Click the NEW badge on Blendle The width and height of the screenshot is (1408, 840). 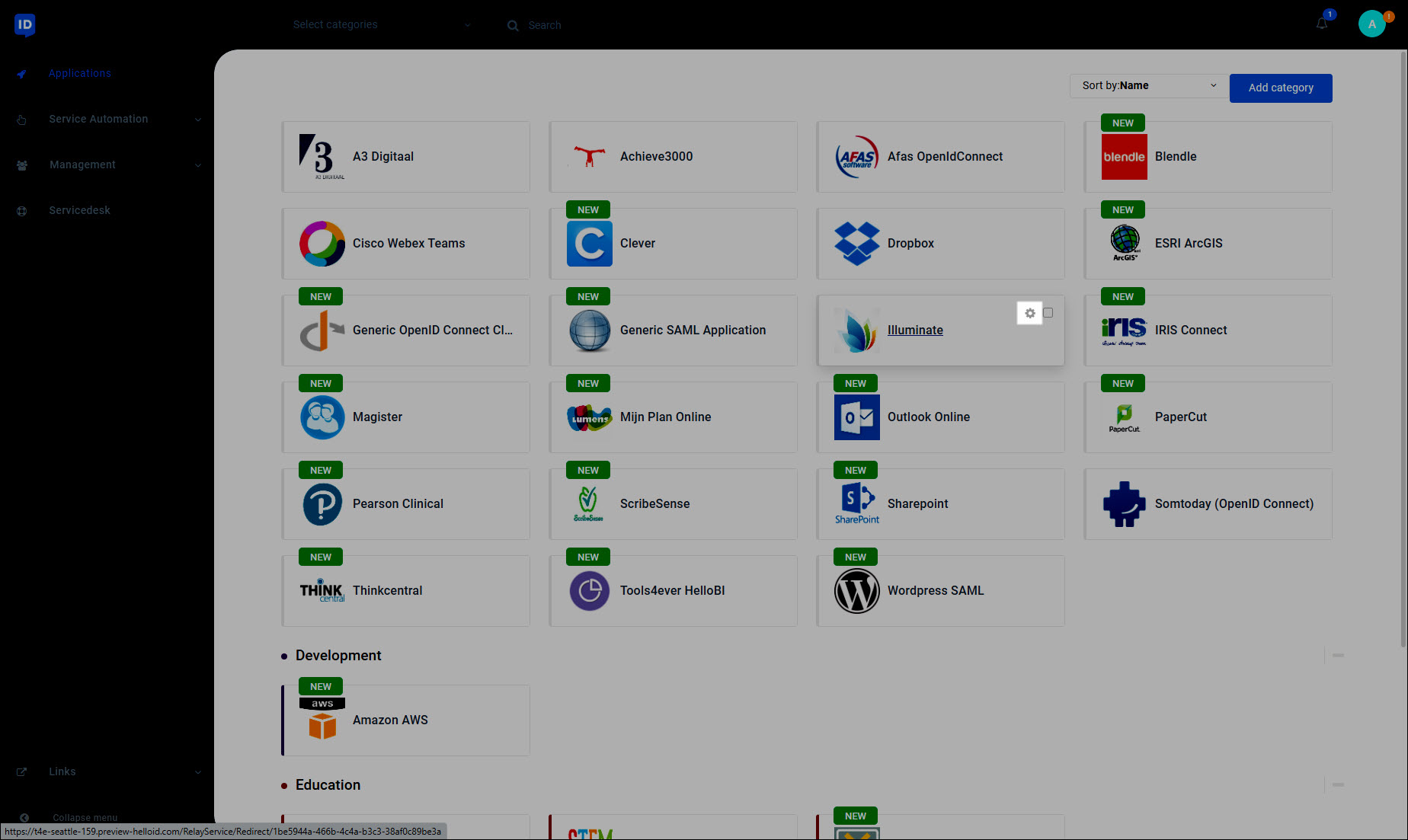[1123, 123]
